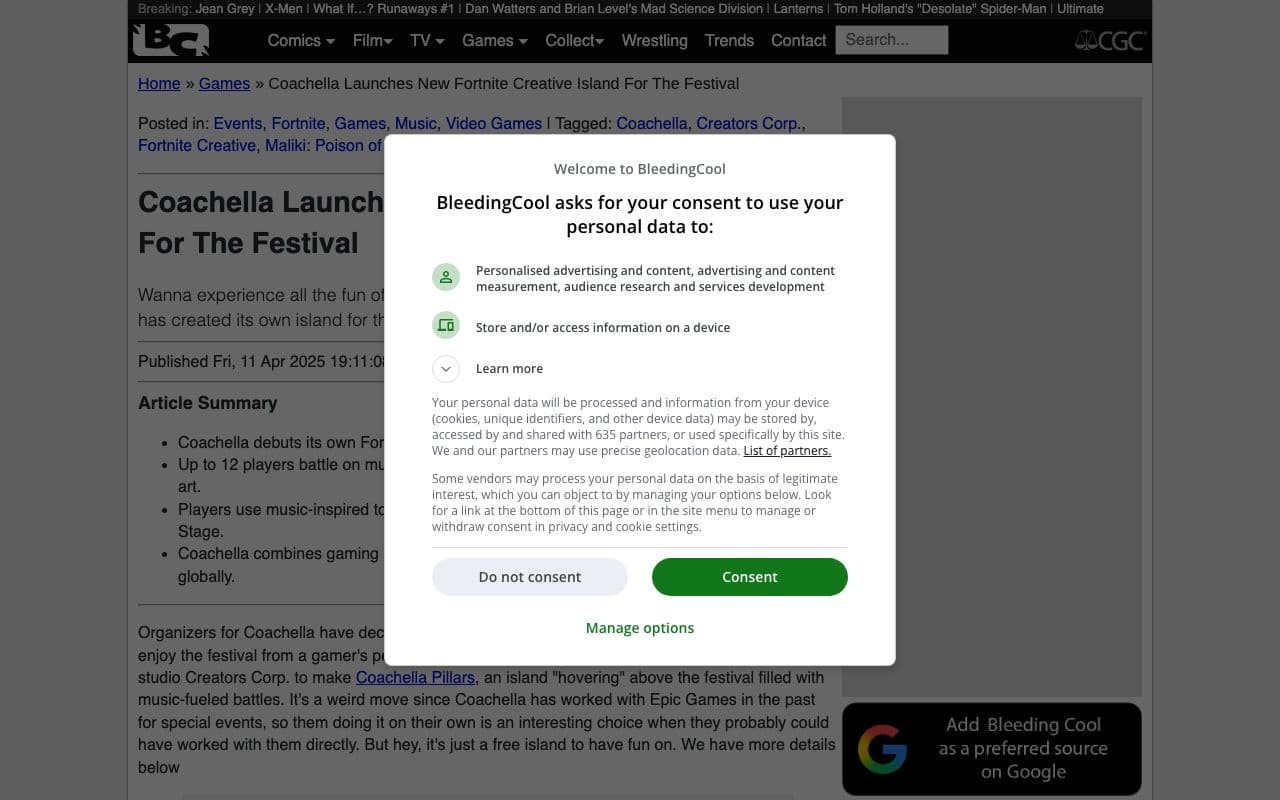Click the Do not consent button
The image size is (1280, 800).
pos(530,577)
